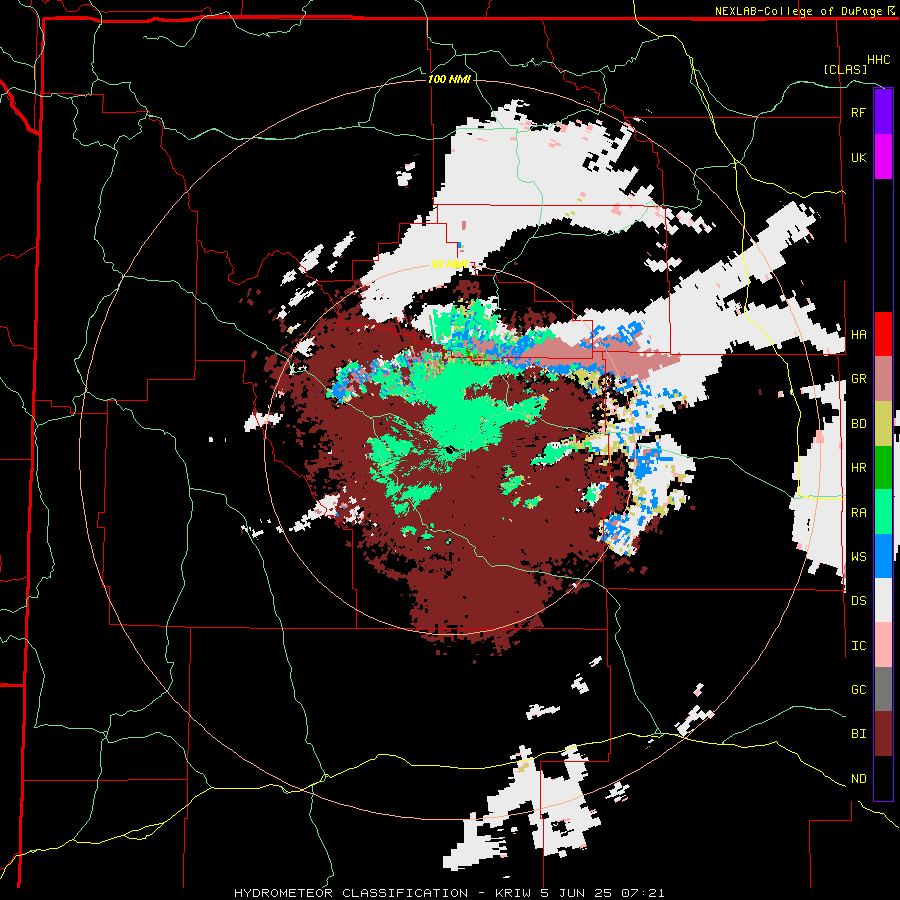Click the HR legend label
This screenshot has height=900, width=900.
pos(858,468)
